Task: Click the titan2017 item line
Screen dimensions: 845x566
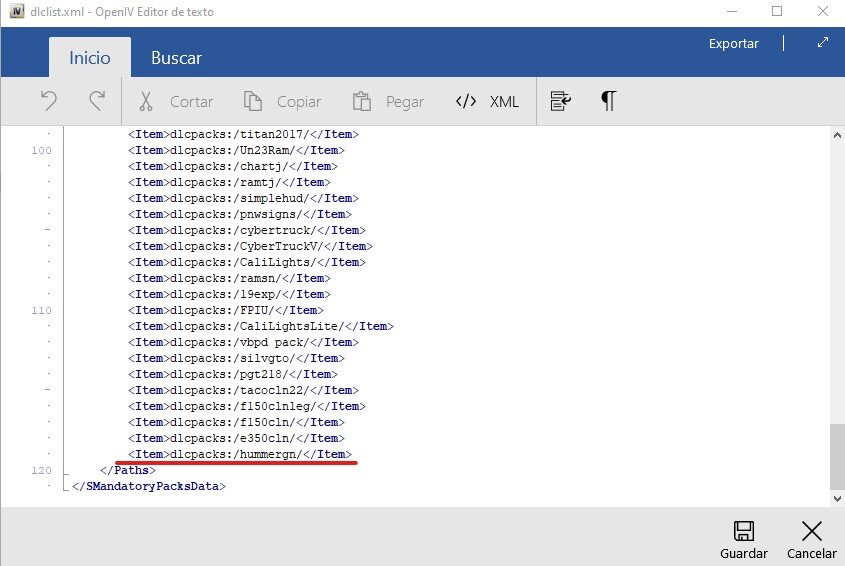Action: 243,134
